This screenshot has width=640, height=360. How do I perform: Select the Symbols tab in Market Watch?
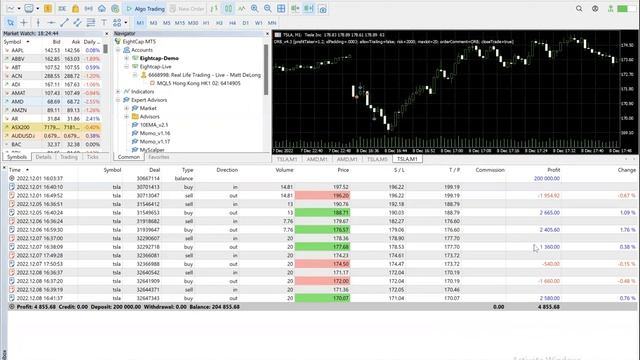17,157
